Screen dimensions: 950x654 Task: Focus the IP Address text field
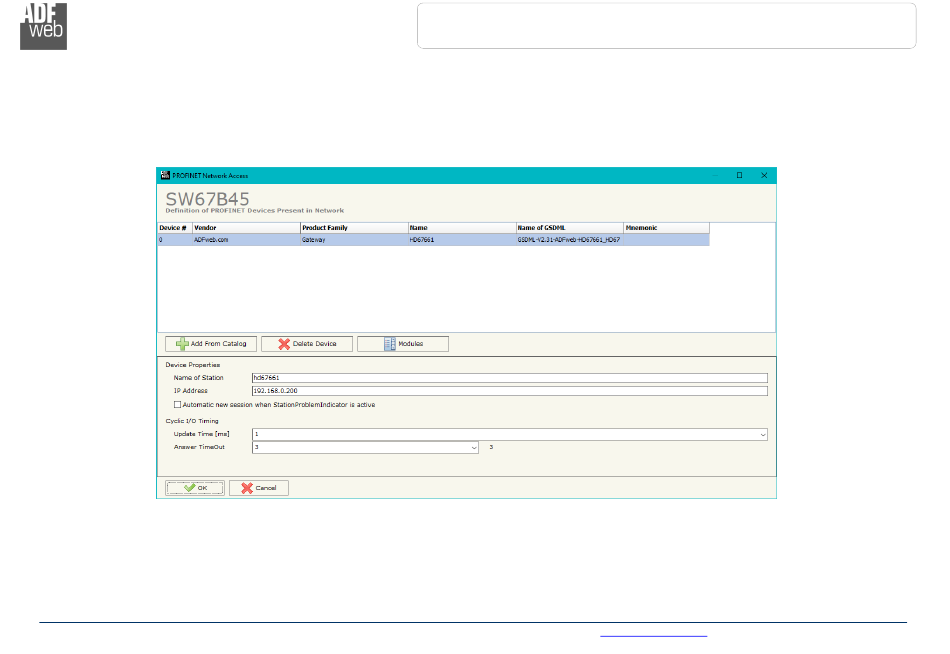[x=509, y=391]
